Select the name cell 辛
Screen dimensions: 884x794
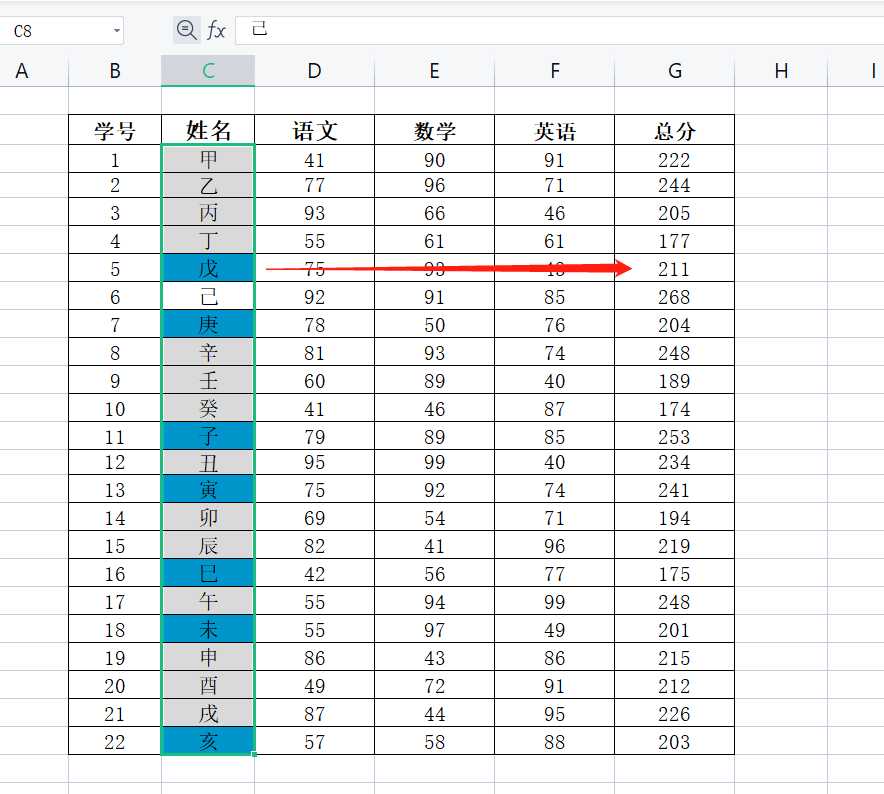[x=208, y=352]
